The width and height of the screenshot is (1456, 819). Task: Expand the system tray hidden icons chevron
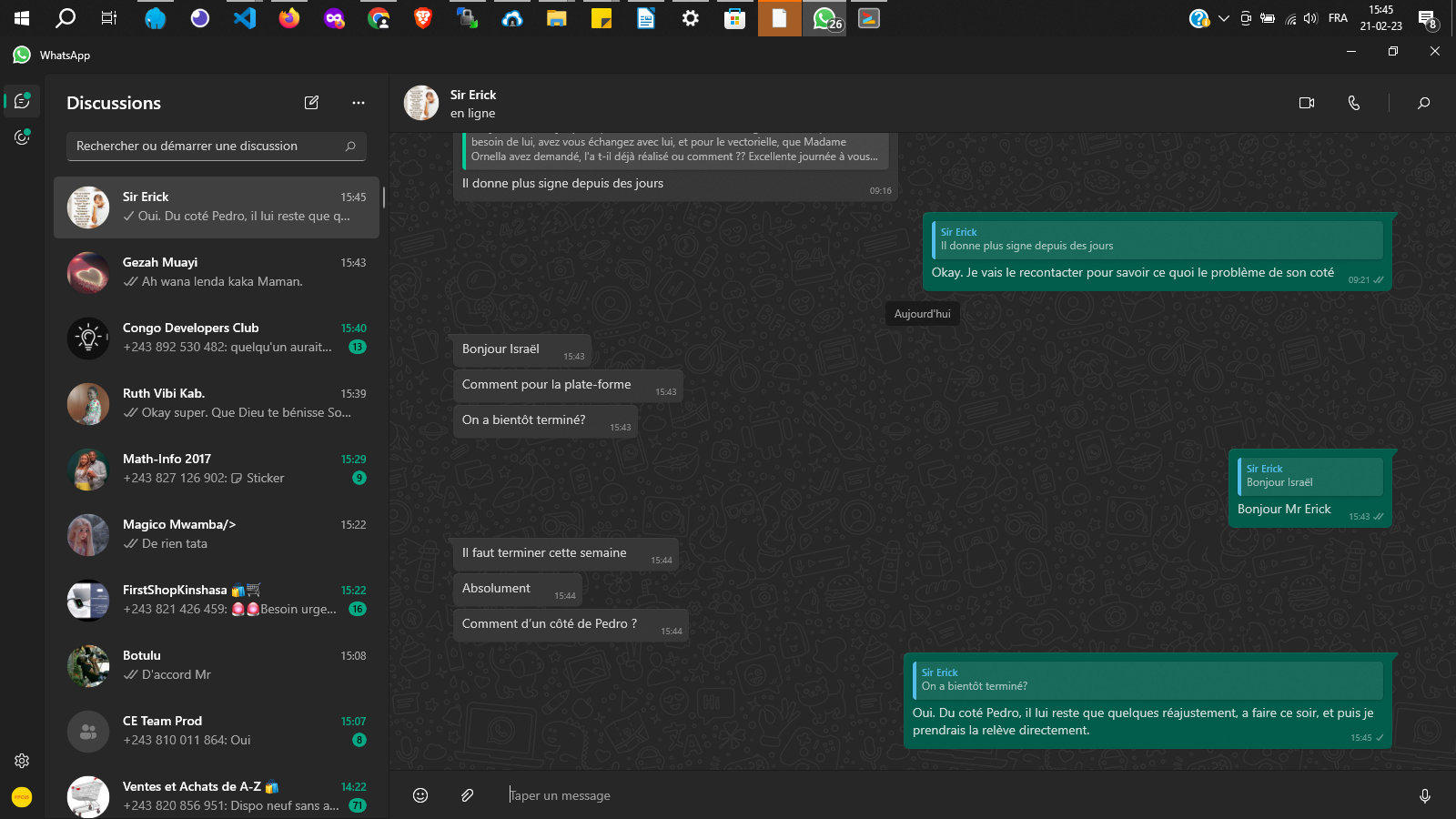click(1223, 18)
